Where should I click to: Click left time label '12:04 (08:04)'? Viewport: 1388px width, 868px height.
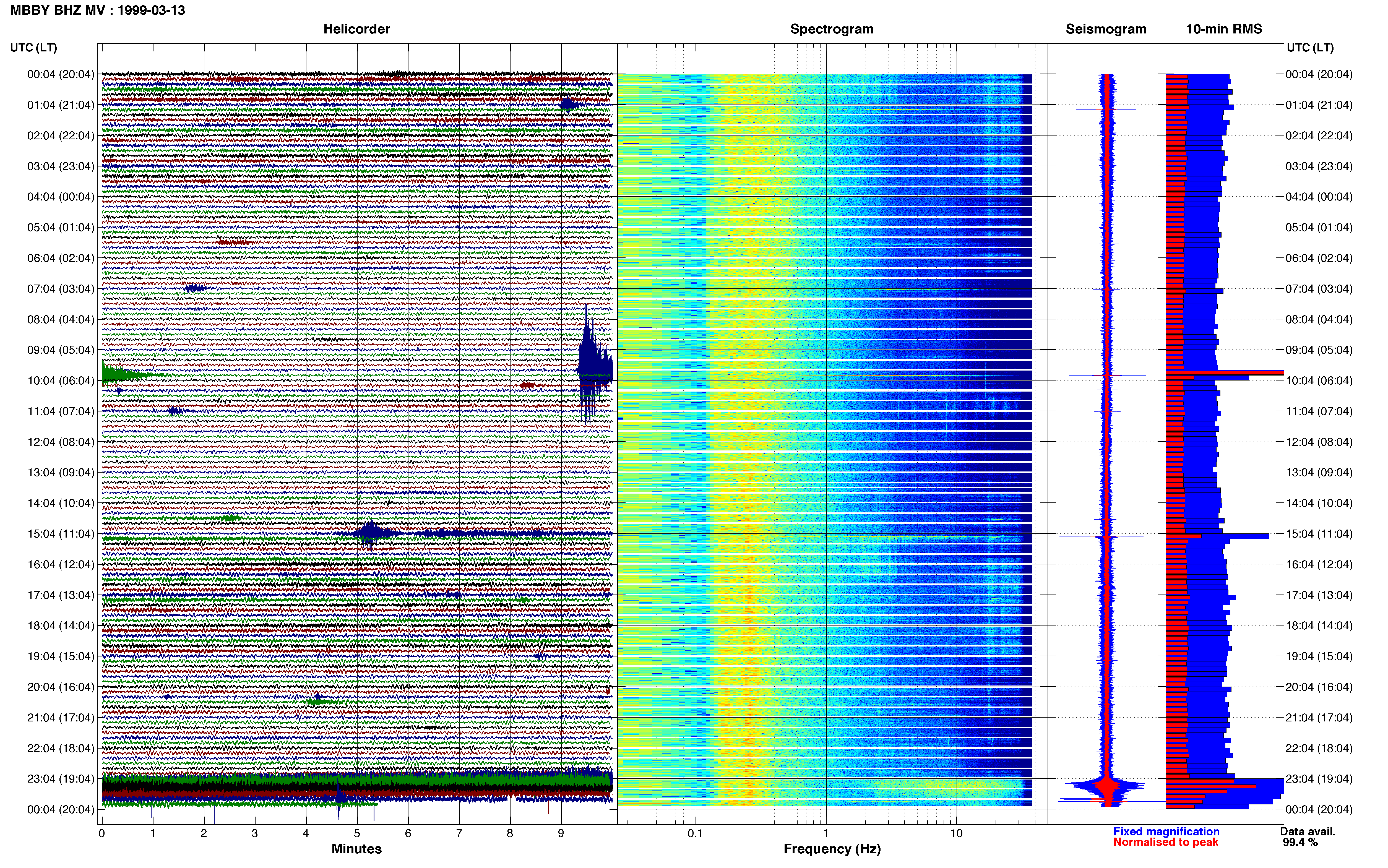(61, 442)
